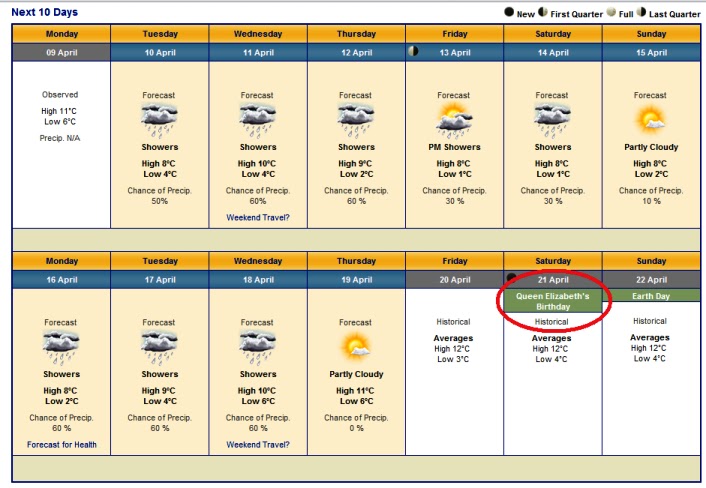
Task: Click the partly cloudy icon for 15 April
Action: coord(651,118)
